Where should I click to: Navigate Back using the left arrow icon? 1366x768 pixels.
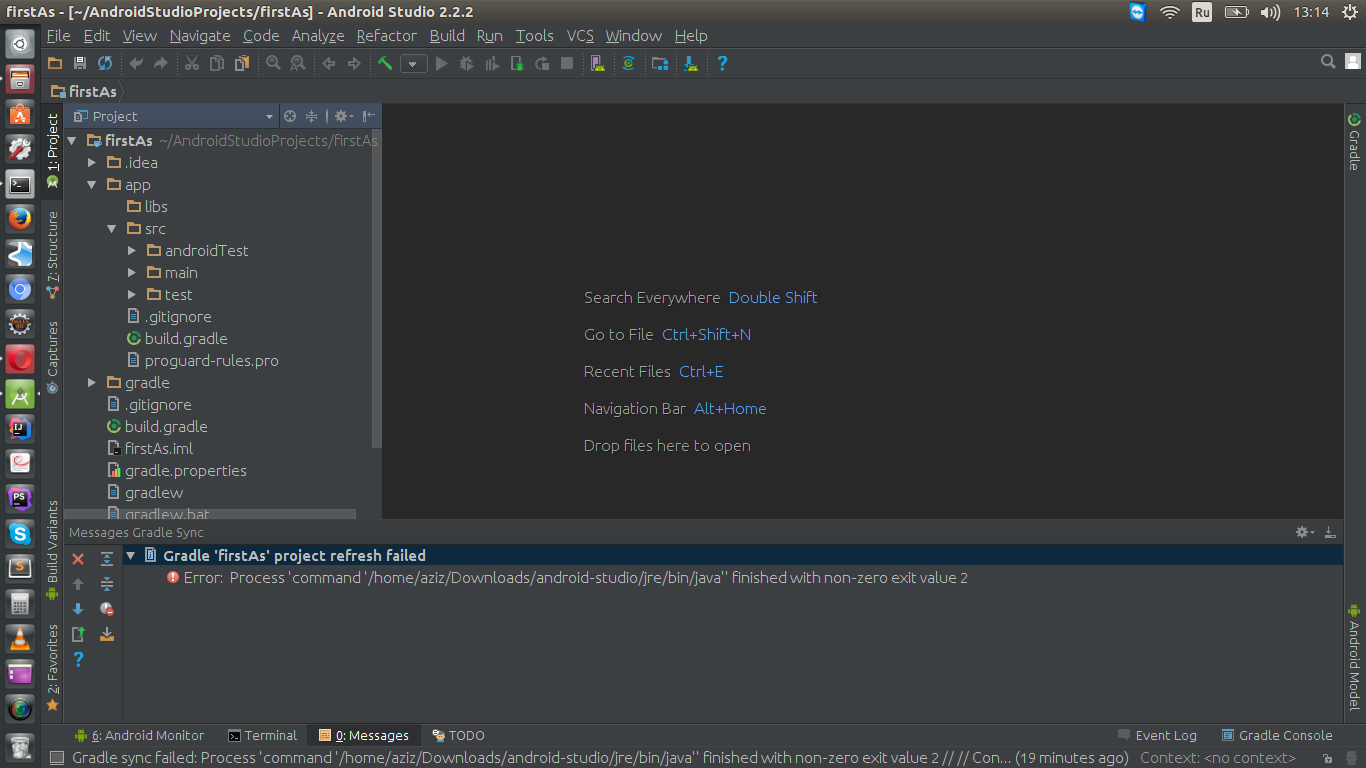(x=328, y=63)
